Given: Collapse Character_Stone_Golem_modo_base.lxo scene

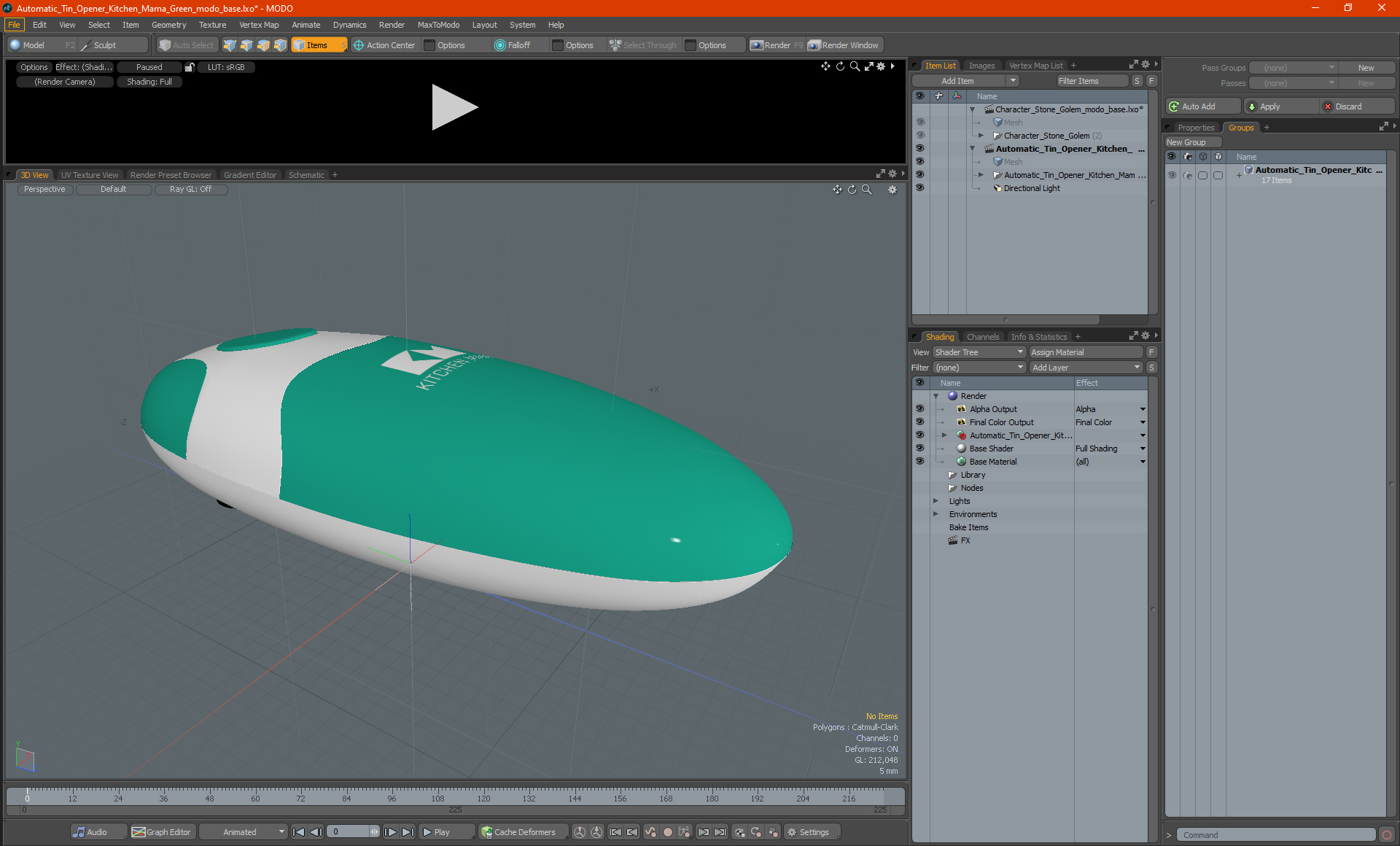Looking at the screenshot, I should tap(973, 109).
